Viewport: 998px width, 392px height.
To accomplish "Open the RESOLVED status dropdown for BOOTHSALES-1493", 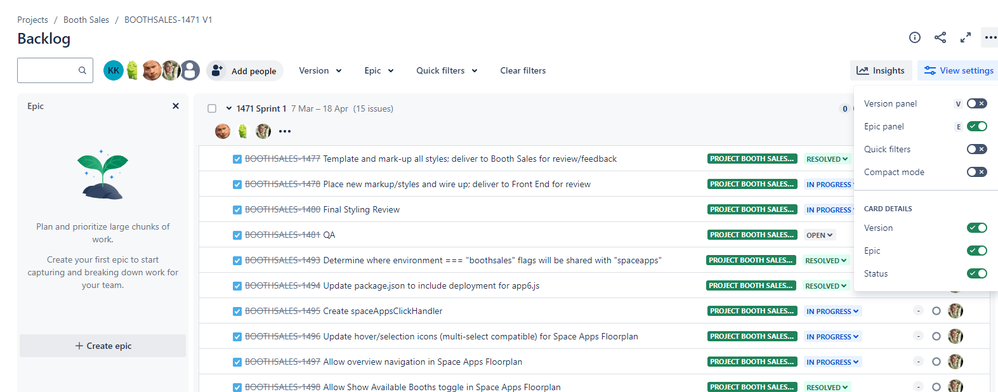I will click(x=827, y=260).
